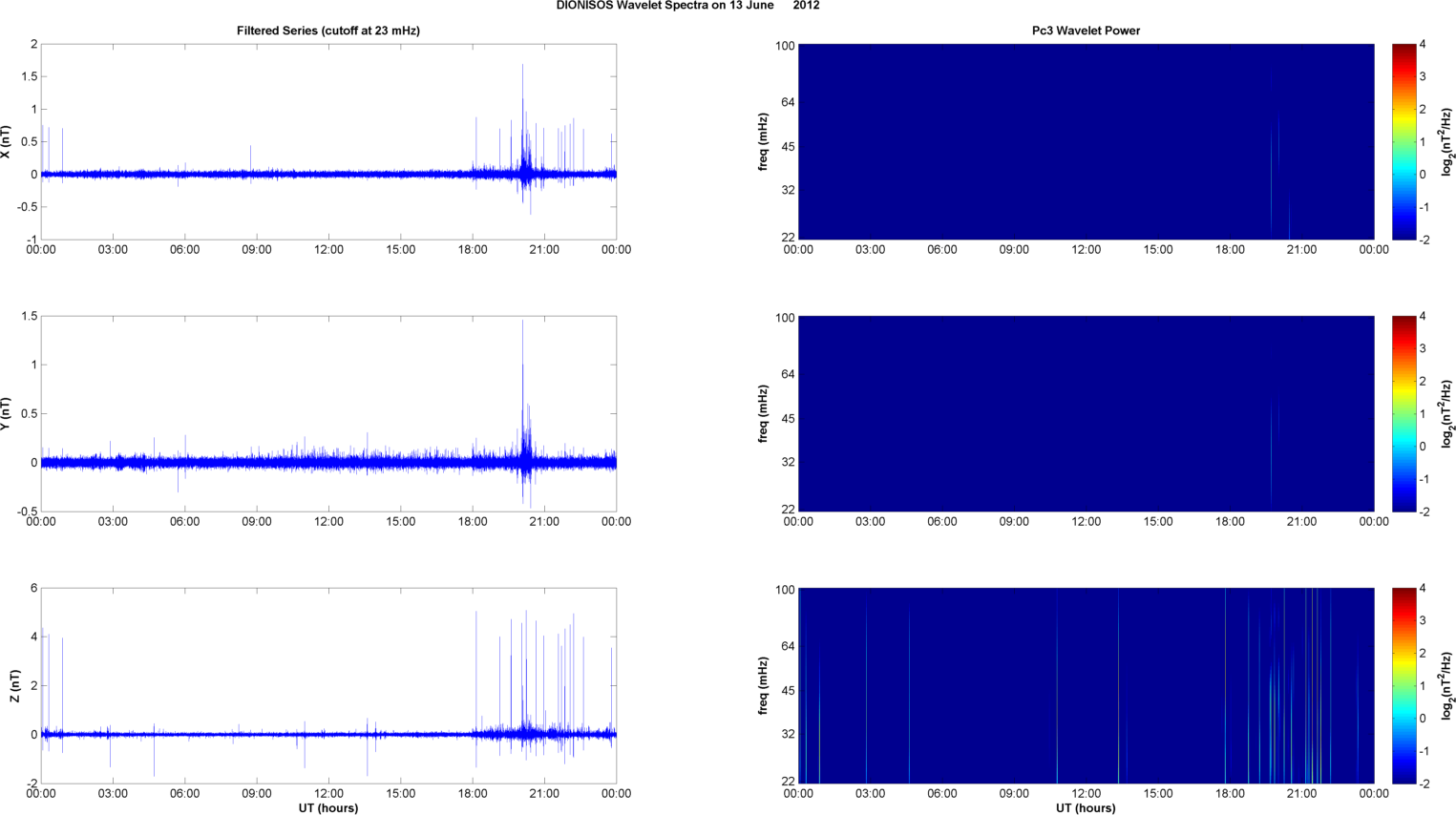1456x815 pixels.
Task: Click the 12:00 tick under the Y series plot
Action: (328, 522)
